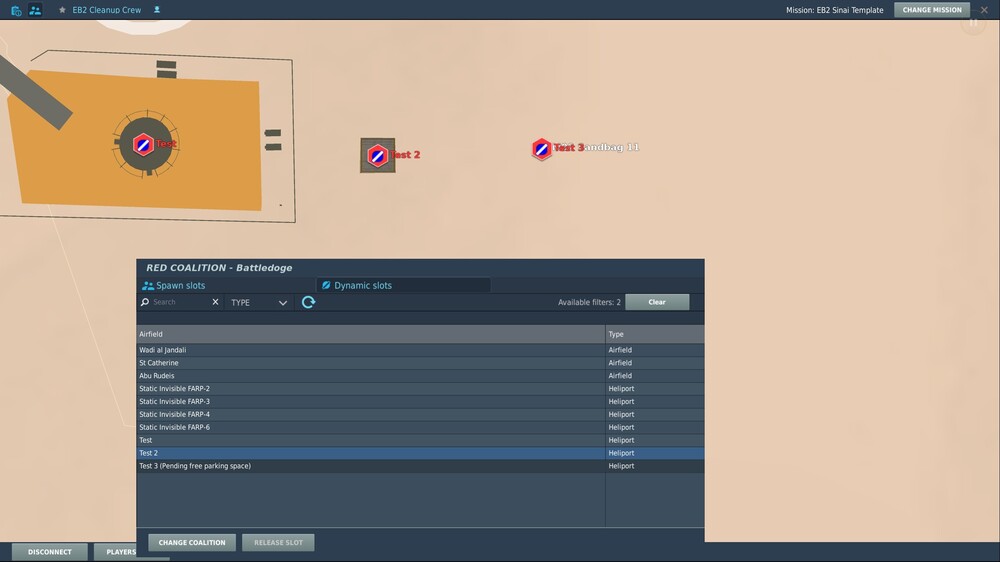The width and height of the screenshot is (1000, 562).
Task: Click the DISCONNECT button
Action: (50, 552)
